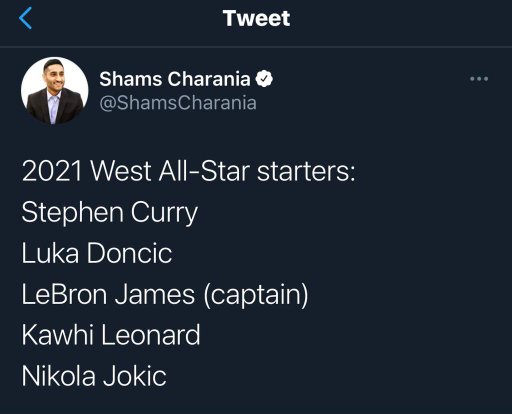The image size is (512, 414).
Task: Open the Shams Charania display name
Action: (x=175, y=79)
